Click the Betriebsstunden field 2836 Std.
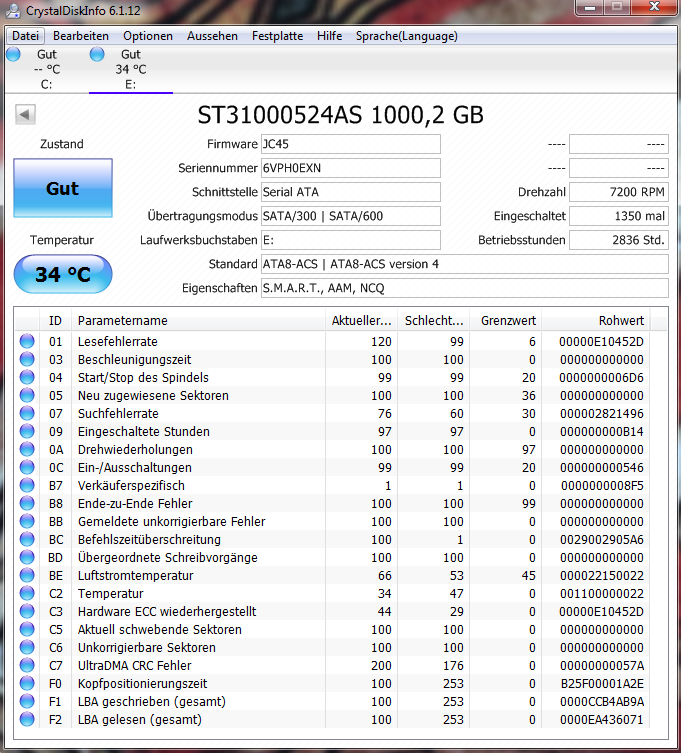The image size is (681, 753). tap(619, 240)
